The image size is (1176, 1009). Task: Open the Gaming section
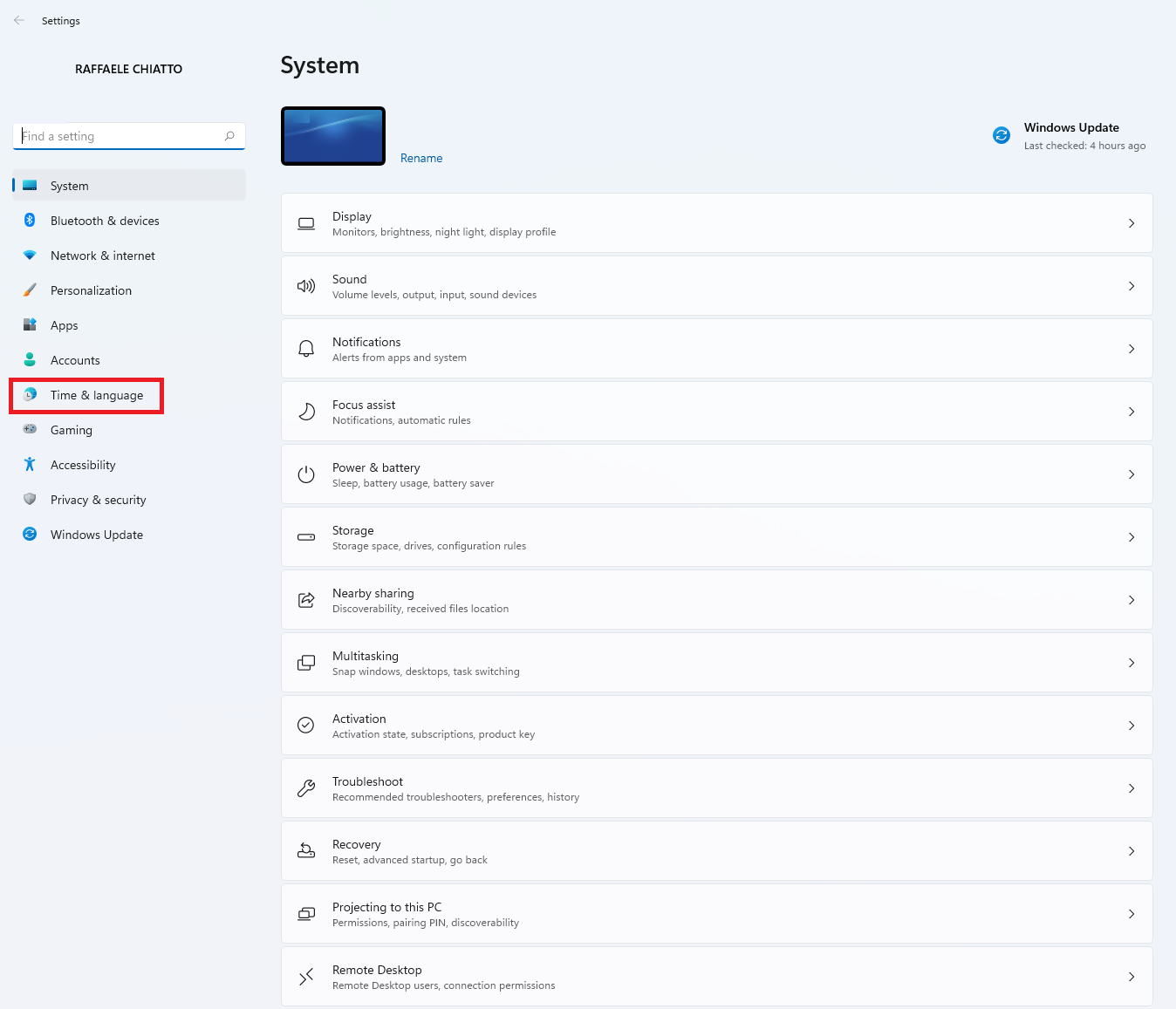point(129,430)
